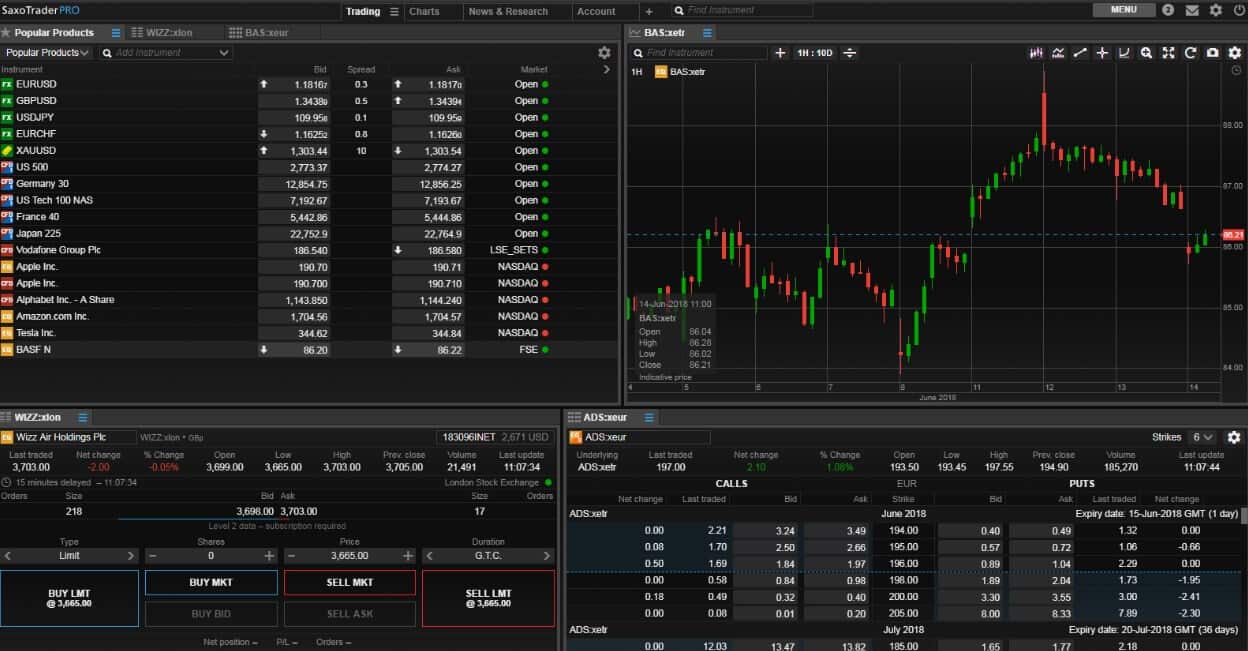Add instrument to chart with plus icon
The image size is (1248, 651).
tap(781, 53)
